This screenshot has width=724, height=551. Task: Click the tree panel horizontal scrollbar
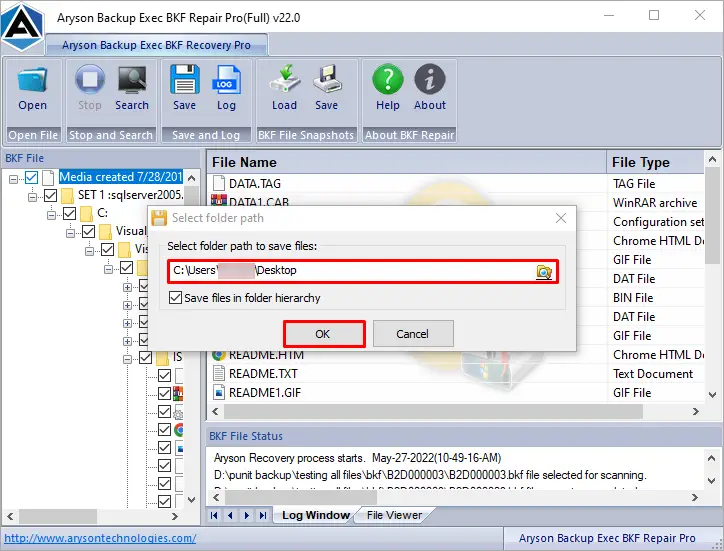click(x=58, y=516)
